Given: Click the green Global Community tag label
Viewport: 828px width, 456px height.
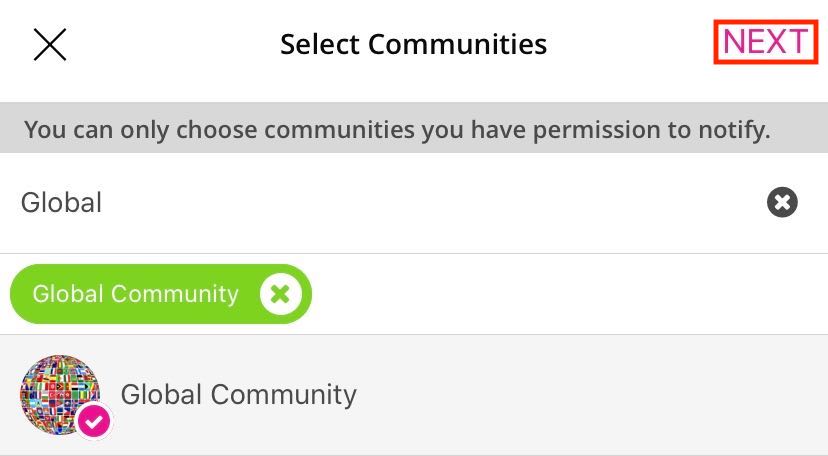Looking at the screenshot, I should (x=135, y=294).
